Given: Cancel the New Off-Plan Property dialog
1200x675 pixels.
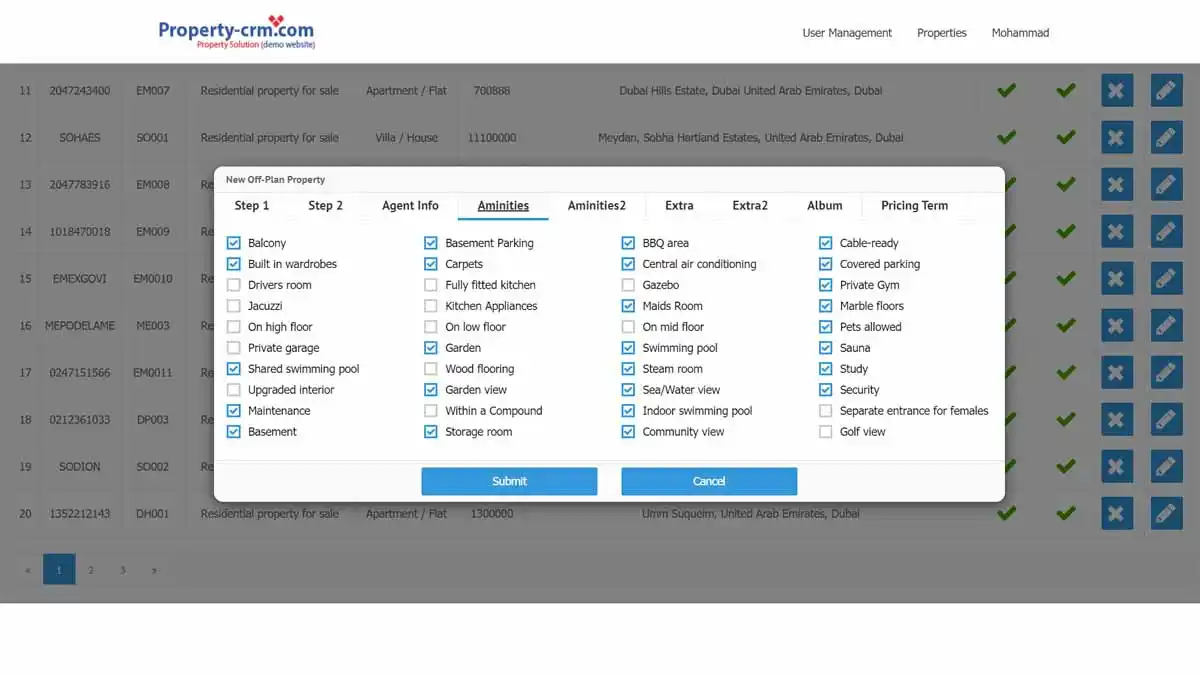Looking at the screenshot, I should 709,481.
